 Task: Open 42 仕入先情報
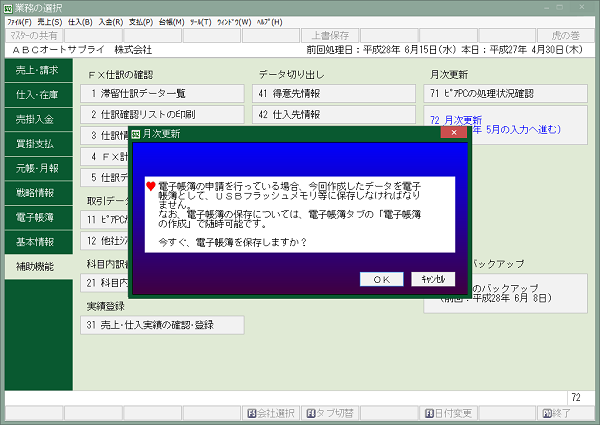(334, 115)
